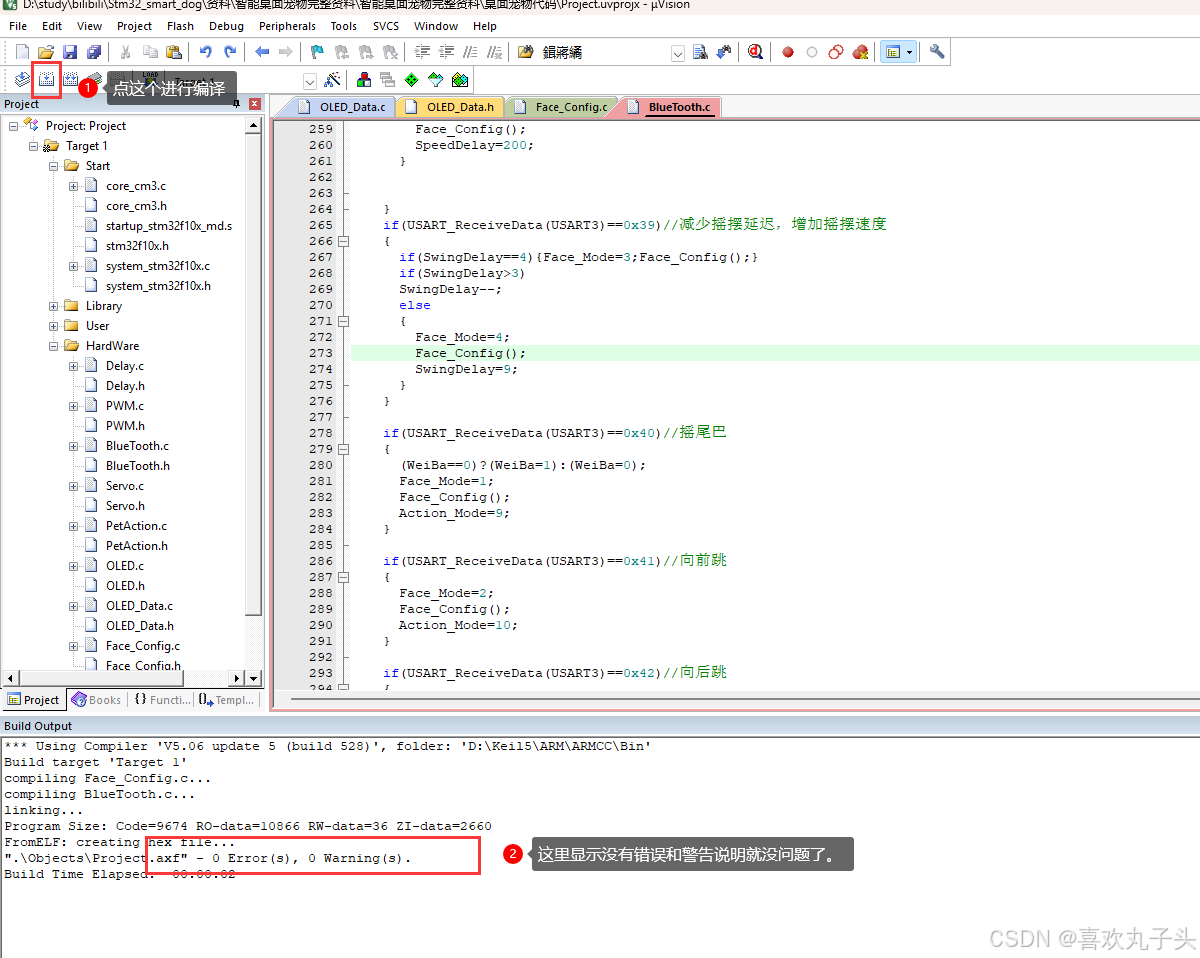Click the Save All icon
Viewport: 1200px width, 958px height.
click(x=94, y=52)
